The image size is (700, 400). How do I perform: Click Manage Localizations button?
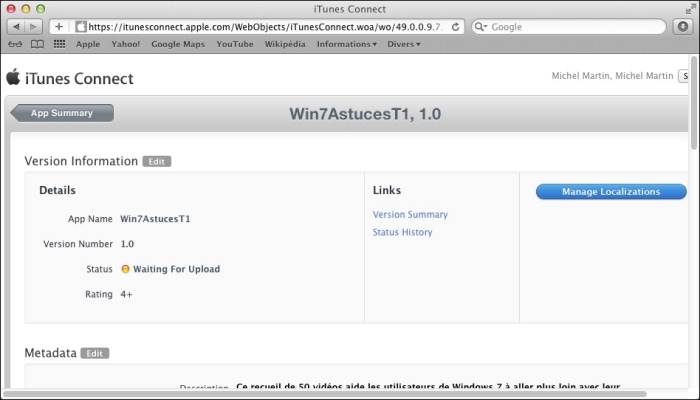(611, 192)
